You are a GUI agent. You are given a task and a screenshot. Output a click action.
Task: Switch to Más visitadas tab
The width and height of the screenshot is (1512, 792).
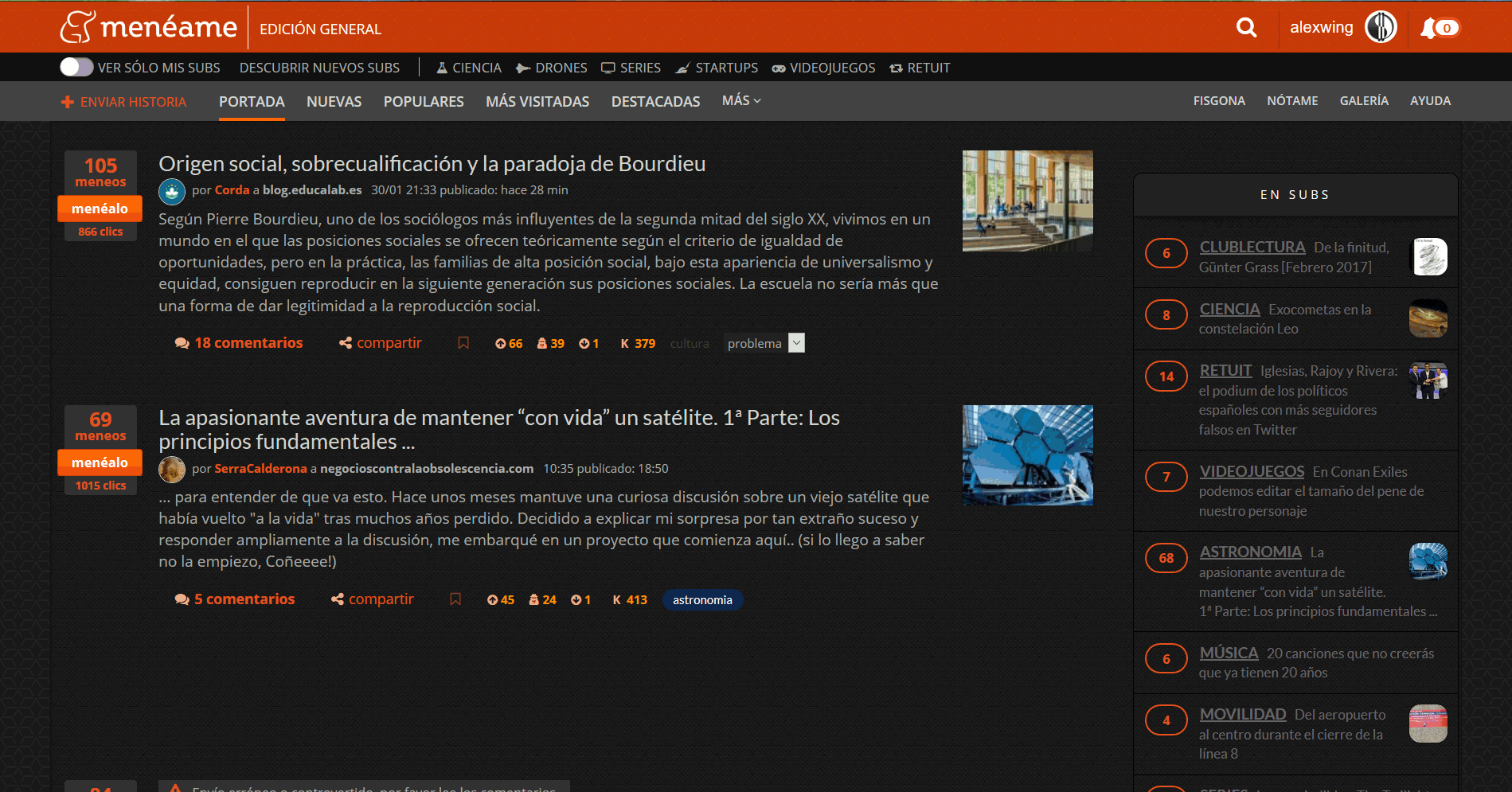coord(537,101)
